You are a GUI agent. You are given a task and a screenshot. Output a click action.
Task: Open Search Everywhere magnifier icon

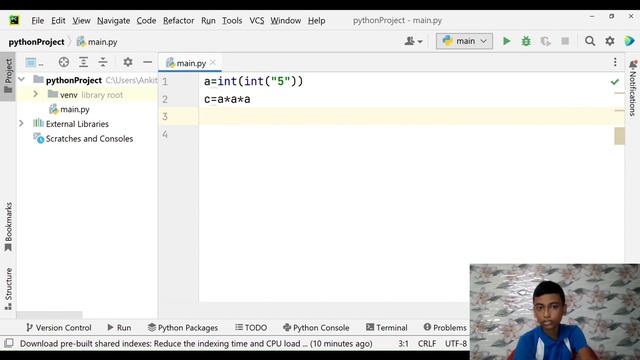point(590,41)
